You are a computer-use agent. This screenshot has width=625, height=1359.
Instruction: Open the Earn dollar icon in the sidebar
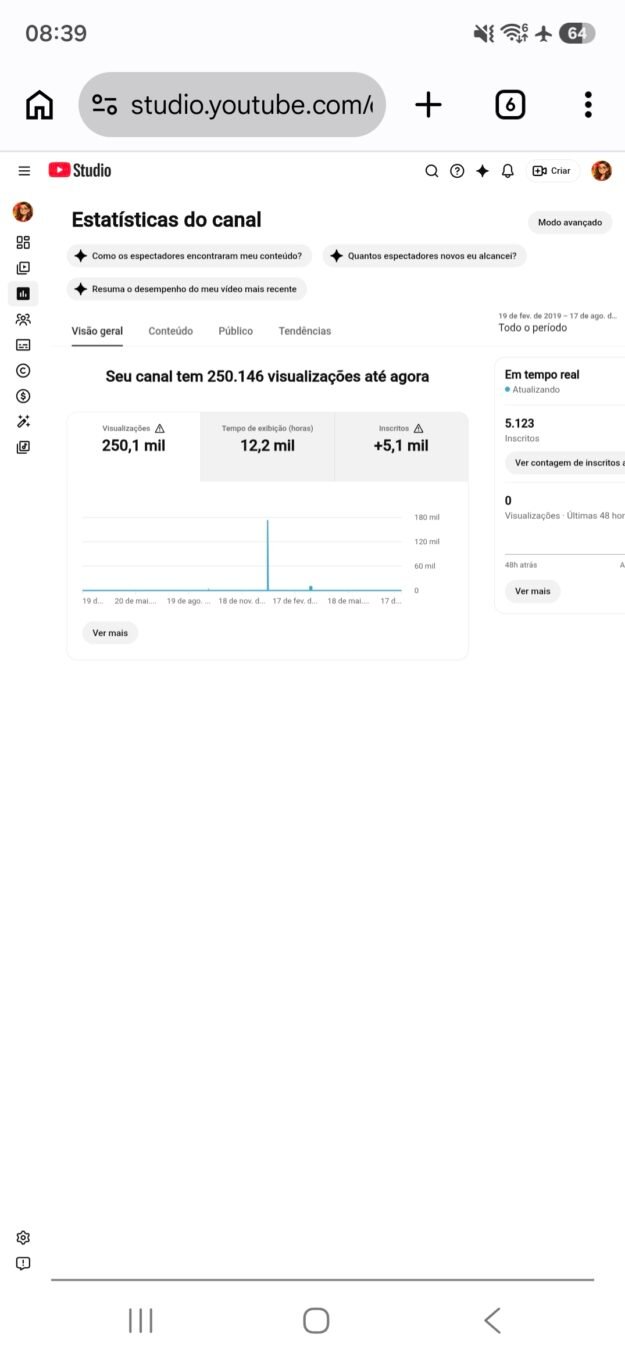[23, 396]
